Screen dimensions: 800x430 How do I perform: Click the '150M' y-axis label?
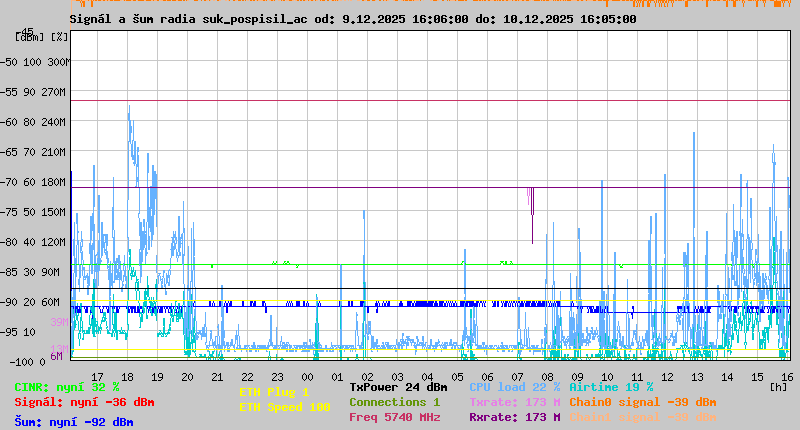[53, 212]
